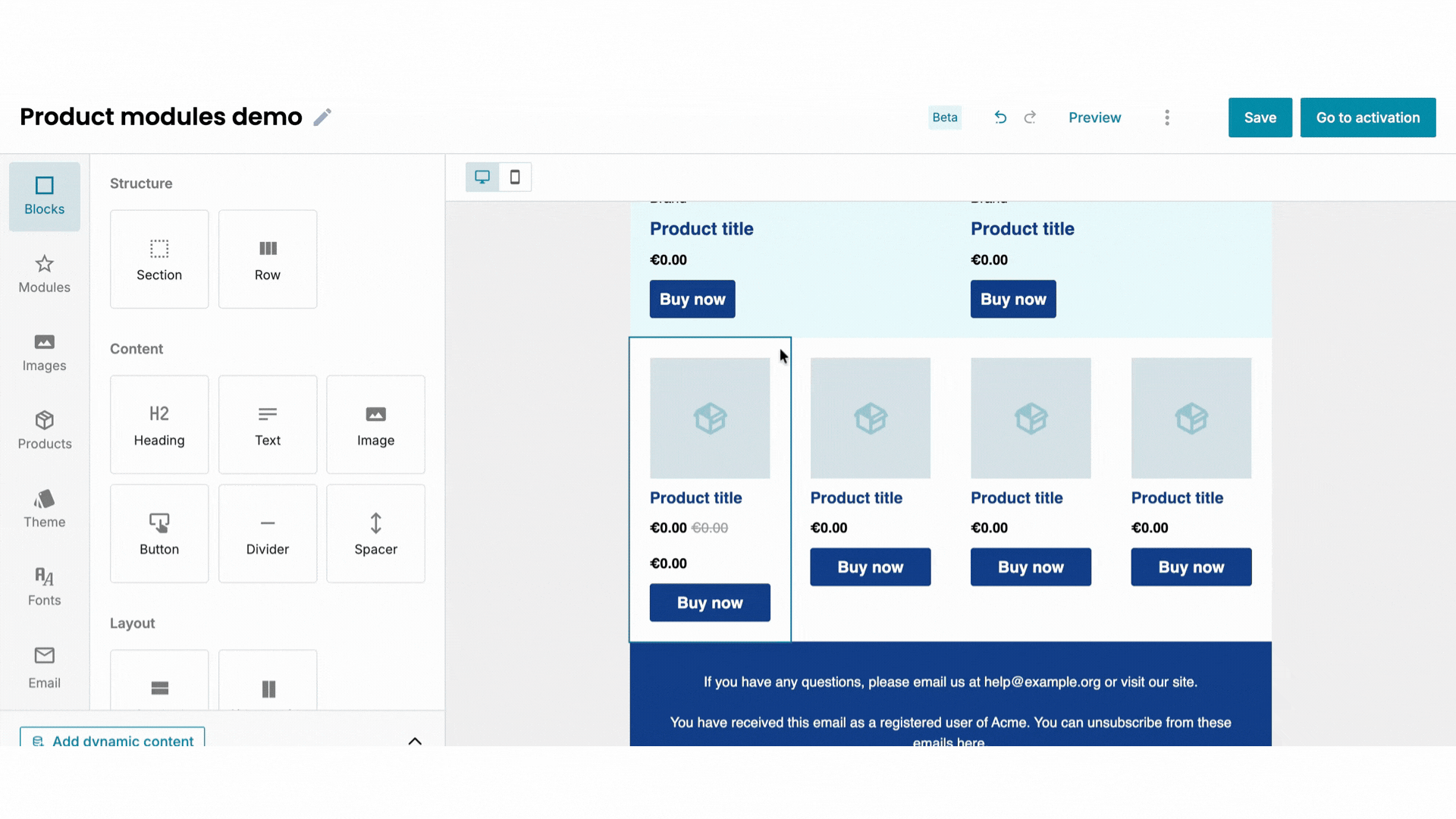Undo the last change
The width and height of the screenshot is (1456, 819).
[x=1000, y=118]
